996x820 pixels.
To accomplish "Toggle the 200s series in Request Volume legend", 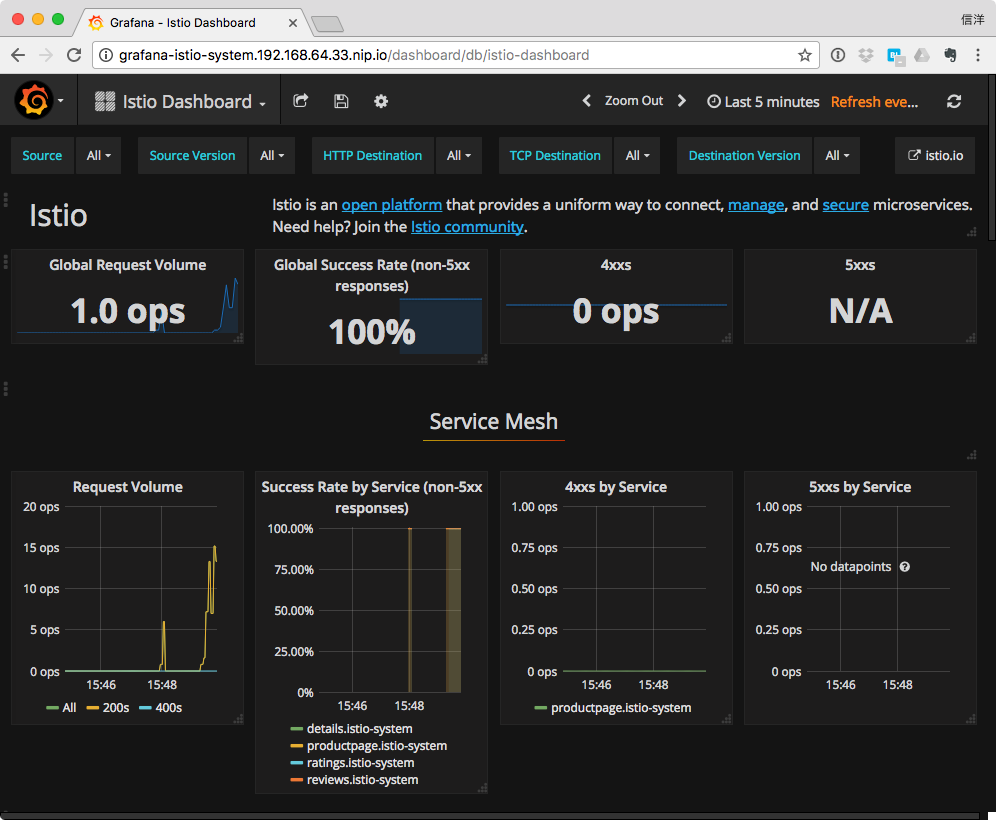I will coord(108,708).
